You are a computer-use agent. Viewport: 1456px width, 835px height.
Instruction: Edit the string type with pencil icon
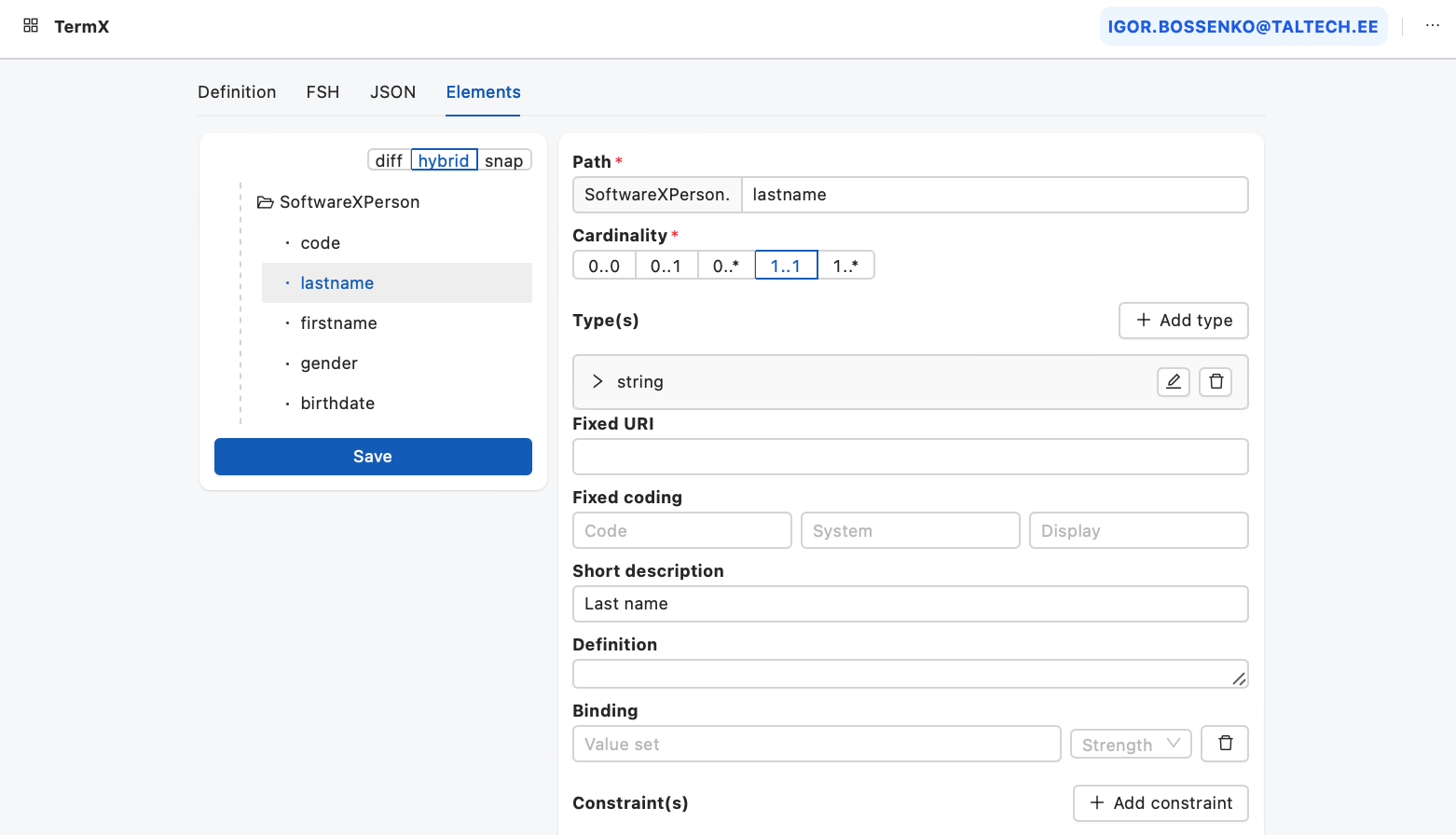tap(1173, 382)
